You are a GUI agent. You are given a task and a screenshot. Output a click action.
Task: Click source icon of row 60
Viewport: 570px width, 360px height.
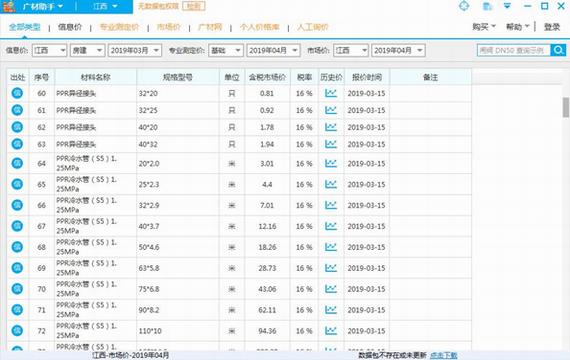[17, 93]
